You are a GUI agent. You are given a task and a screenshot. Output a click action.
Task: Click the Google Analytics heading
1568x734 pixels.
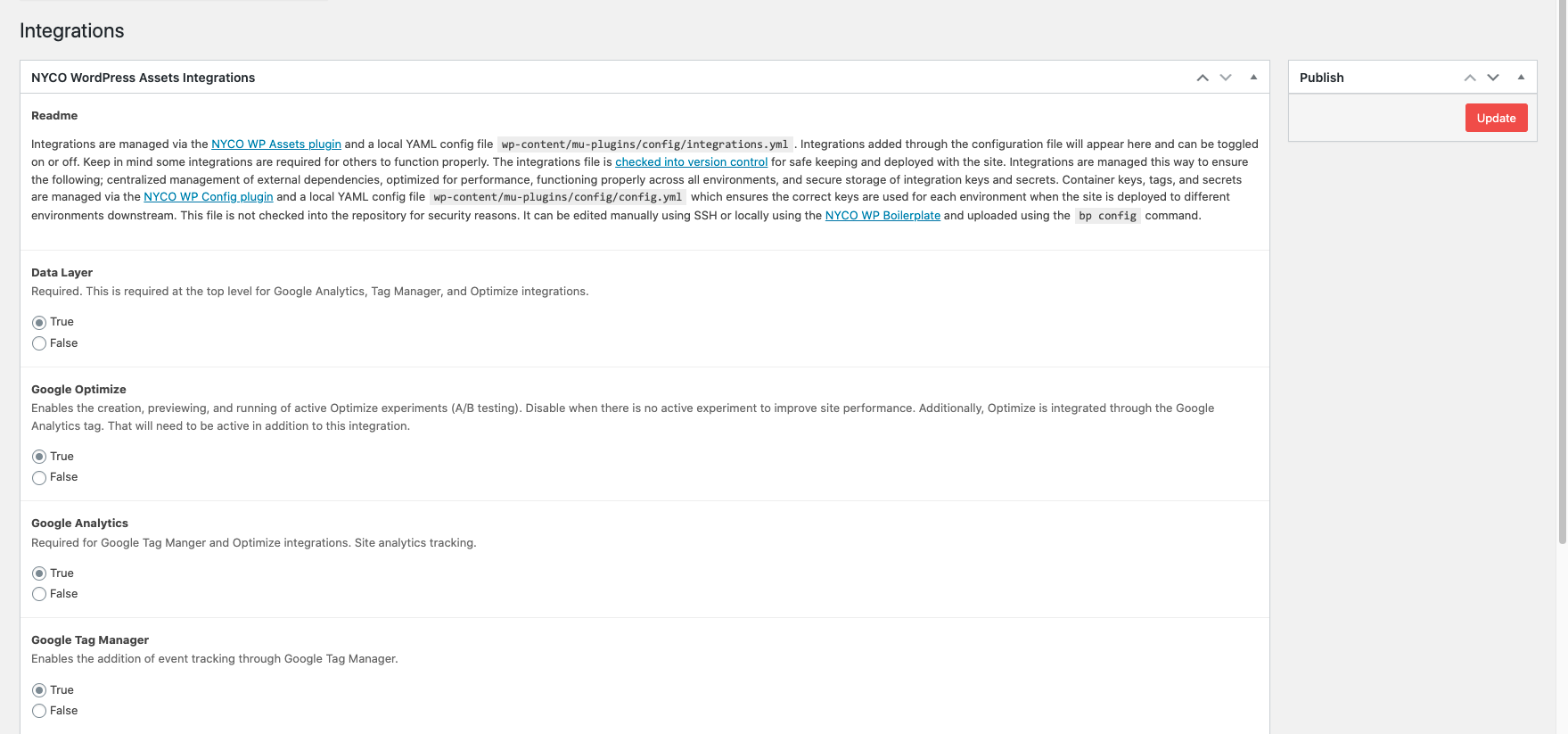79,523
